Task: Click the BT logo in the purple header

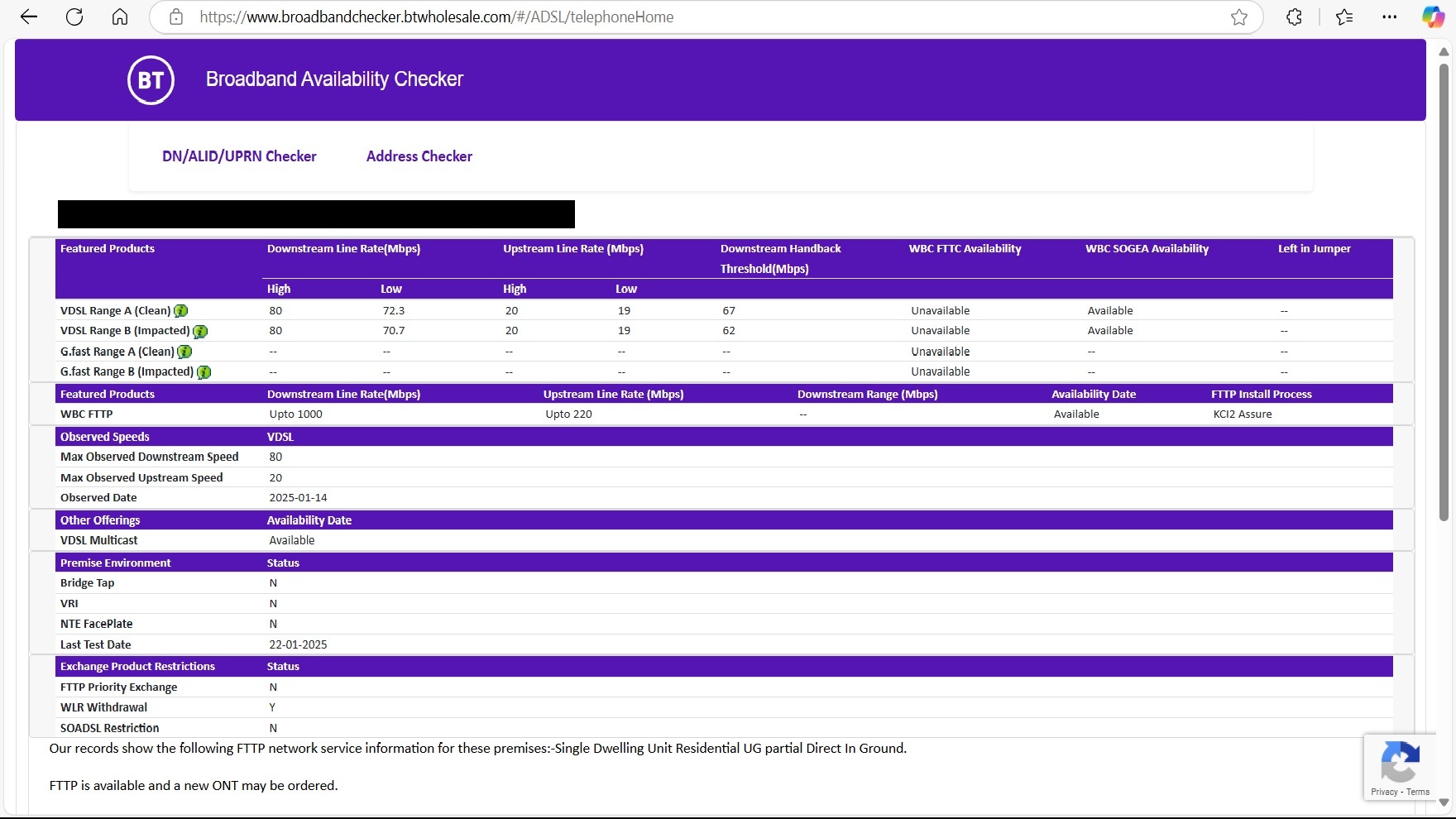Action: pyautogui.click(x=151, y=80)
